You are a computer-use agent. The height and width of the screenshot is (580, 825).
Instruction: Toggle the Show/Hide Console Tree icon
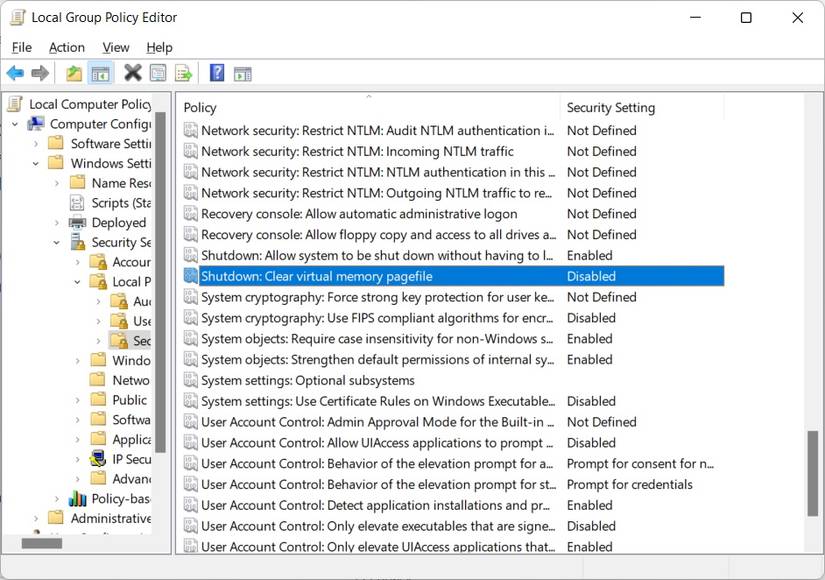(100, 72)
